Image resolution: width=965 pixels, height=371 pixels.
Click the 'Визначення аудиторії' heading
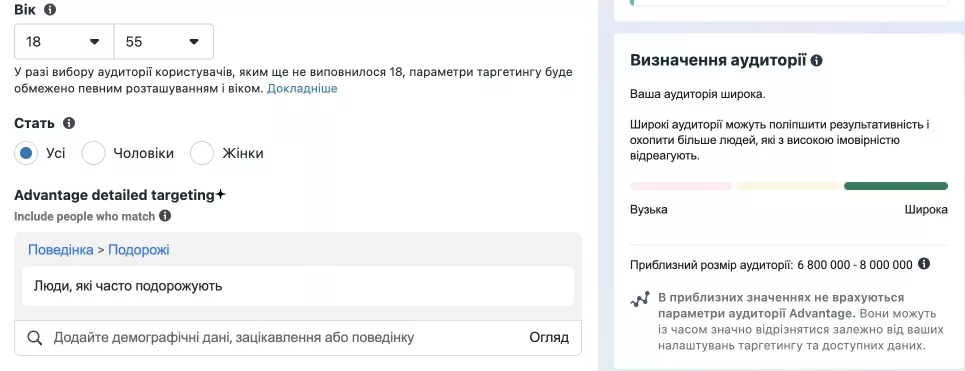[718, 60]
